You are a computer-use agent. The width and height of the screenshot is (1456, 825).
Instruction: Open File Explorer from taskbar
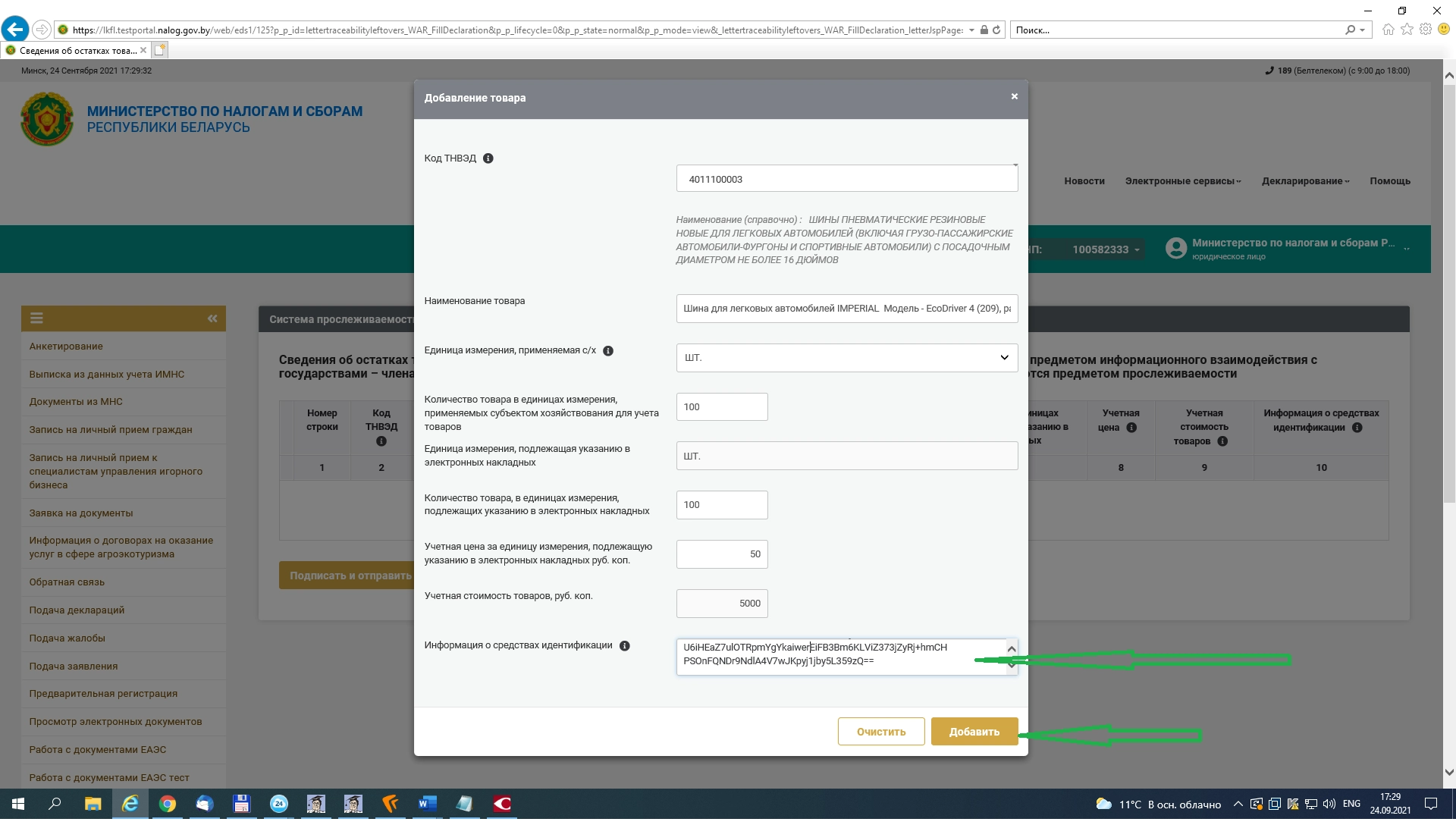pos(93,804)
